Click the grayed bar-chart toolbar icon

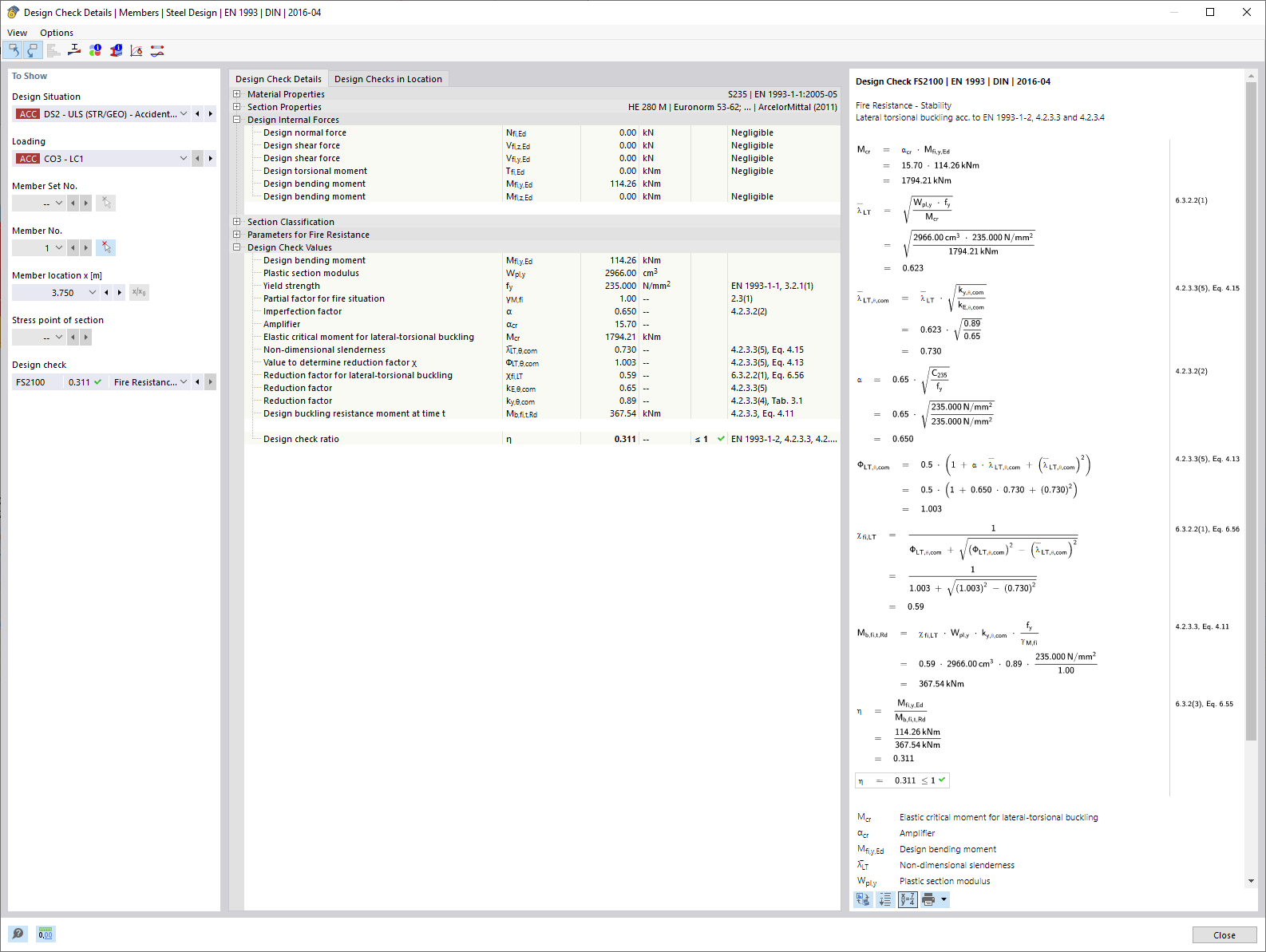click(53, 50)
